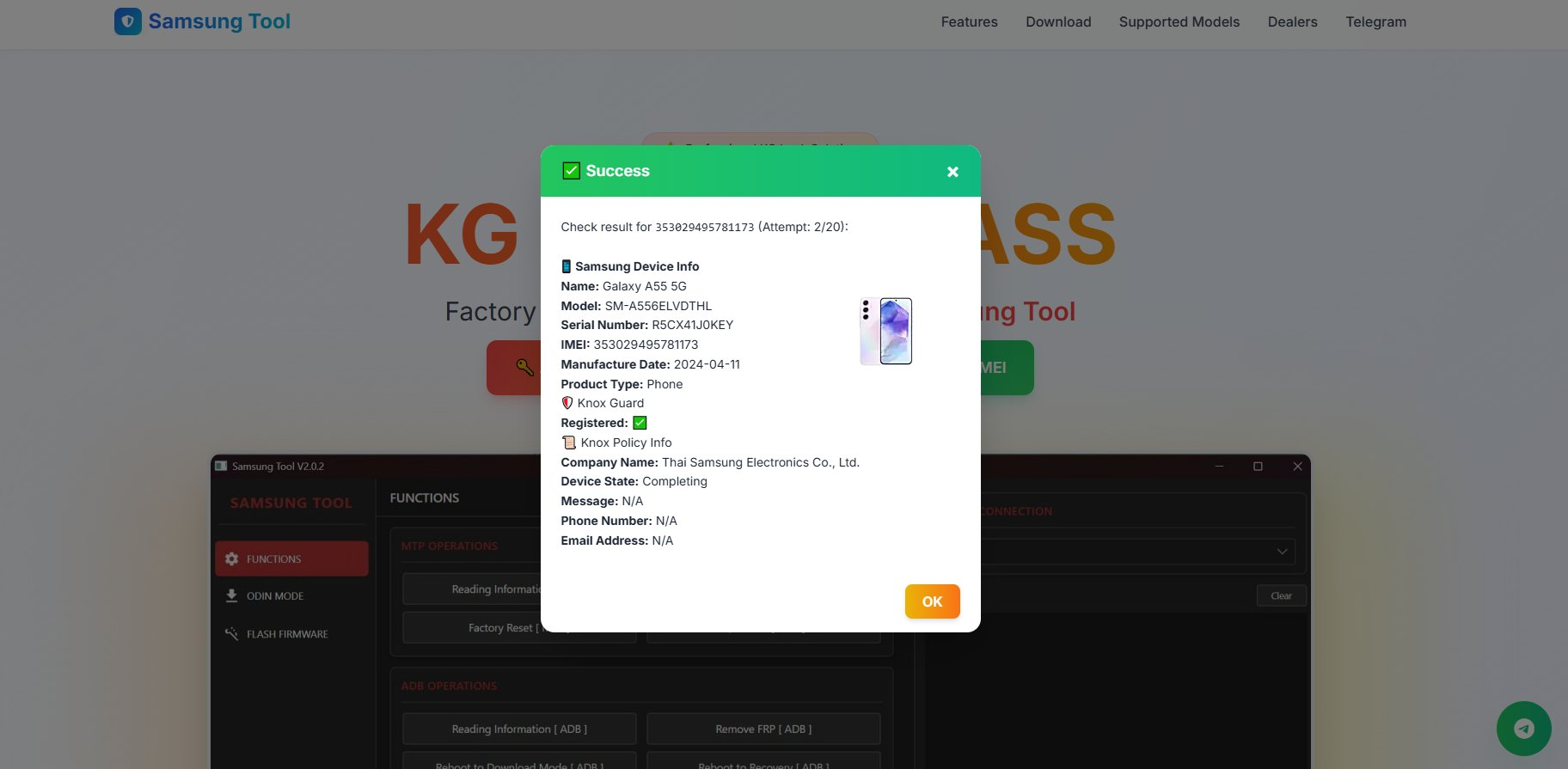Click the Knox Guard shield icon
Image resolution: width=1568 pixels, height=769 pixels.
(567, 403)
